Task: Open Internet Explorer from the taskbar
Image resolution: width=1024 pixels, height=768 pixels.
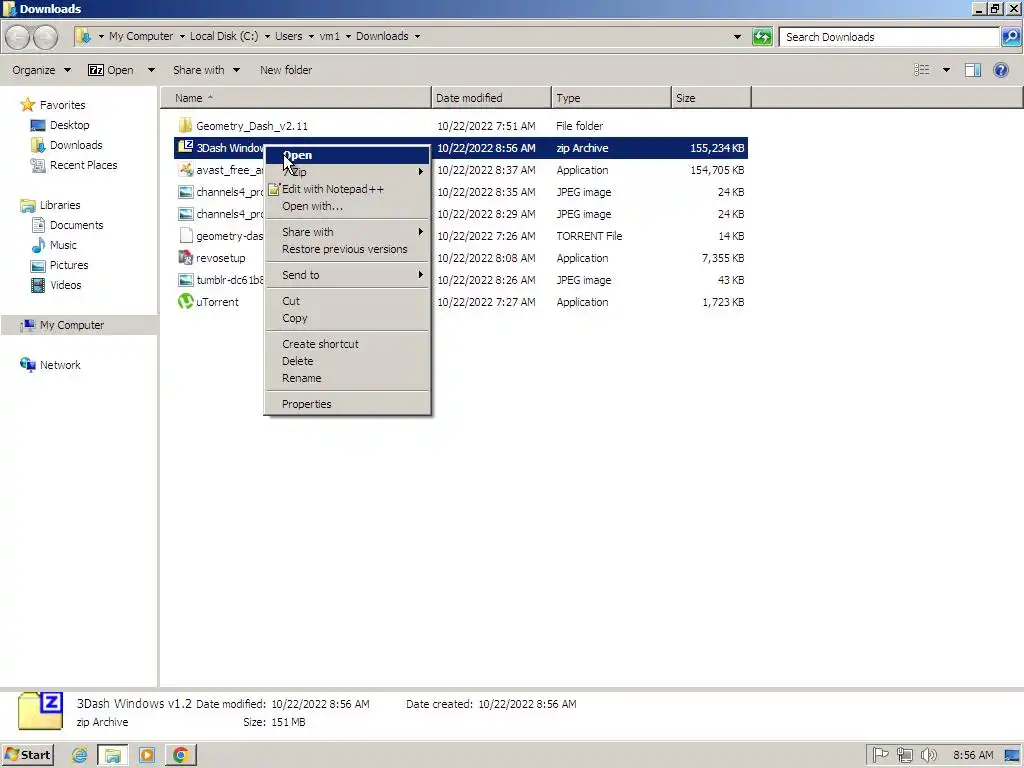Action: pos(80,755)
